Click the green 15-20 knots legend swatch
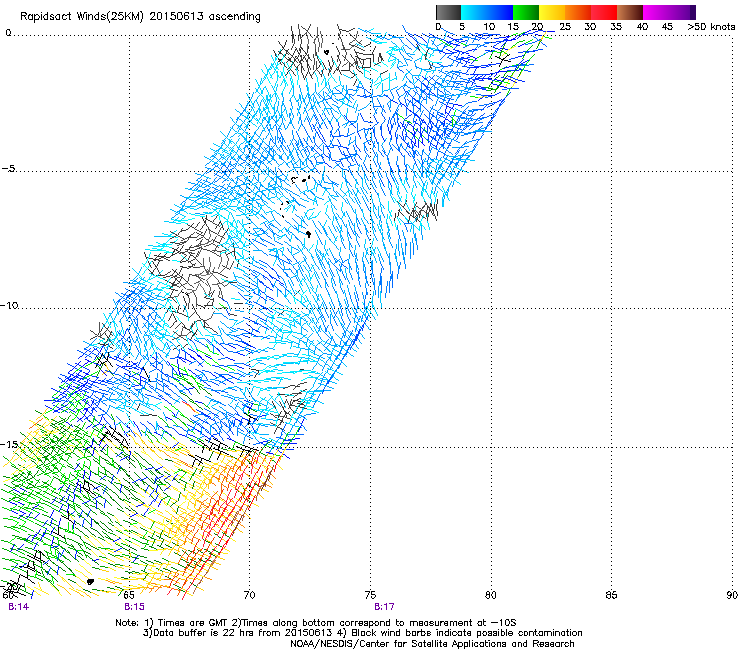Image resolution: width=740 pixels, height=650 pixels. pos(526,12)
